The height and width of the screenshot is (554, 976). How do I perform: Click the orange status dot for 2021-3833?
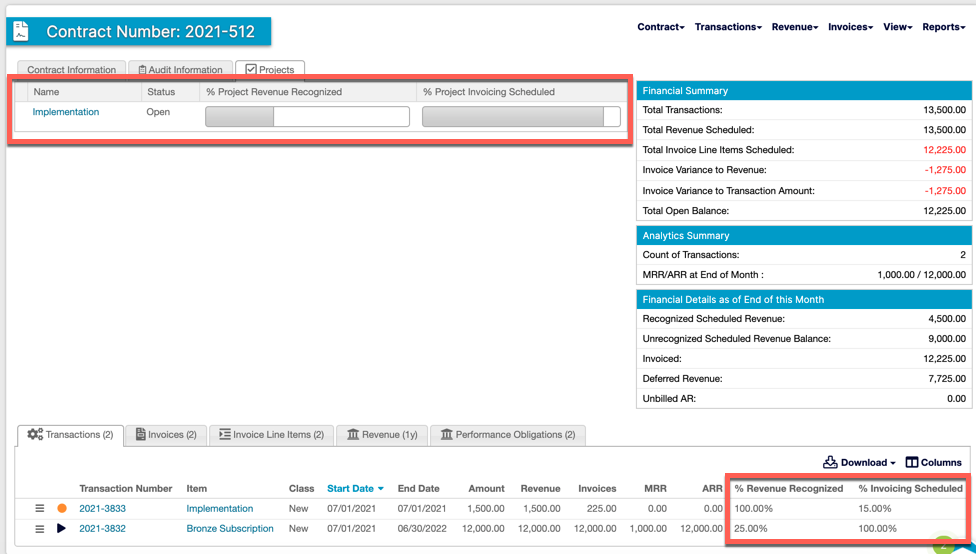point(62,509)
